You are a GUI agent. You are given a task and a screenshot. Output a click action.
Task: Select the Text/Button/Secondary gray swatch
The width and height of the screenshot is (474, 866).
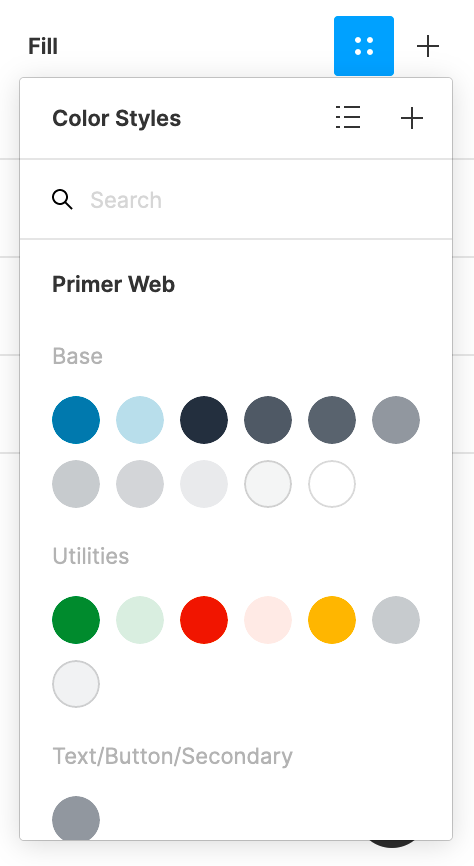(x=76, y=818)
